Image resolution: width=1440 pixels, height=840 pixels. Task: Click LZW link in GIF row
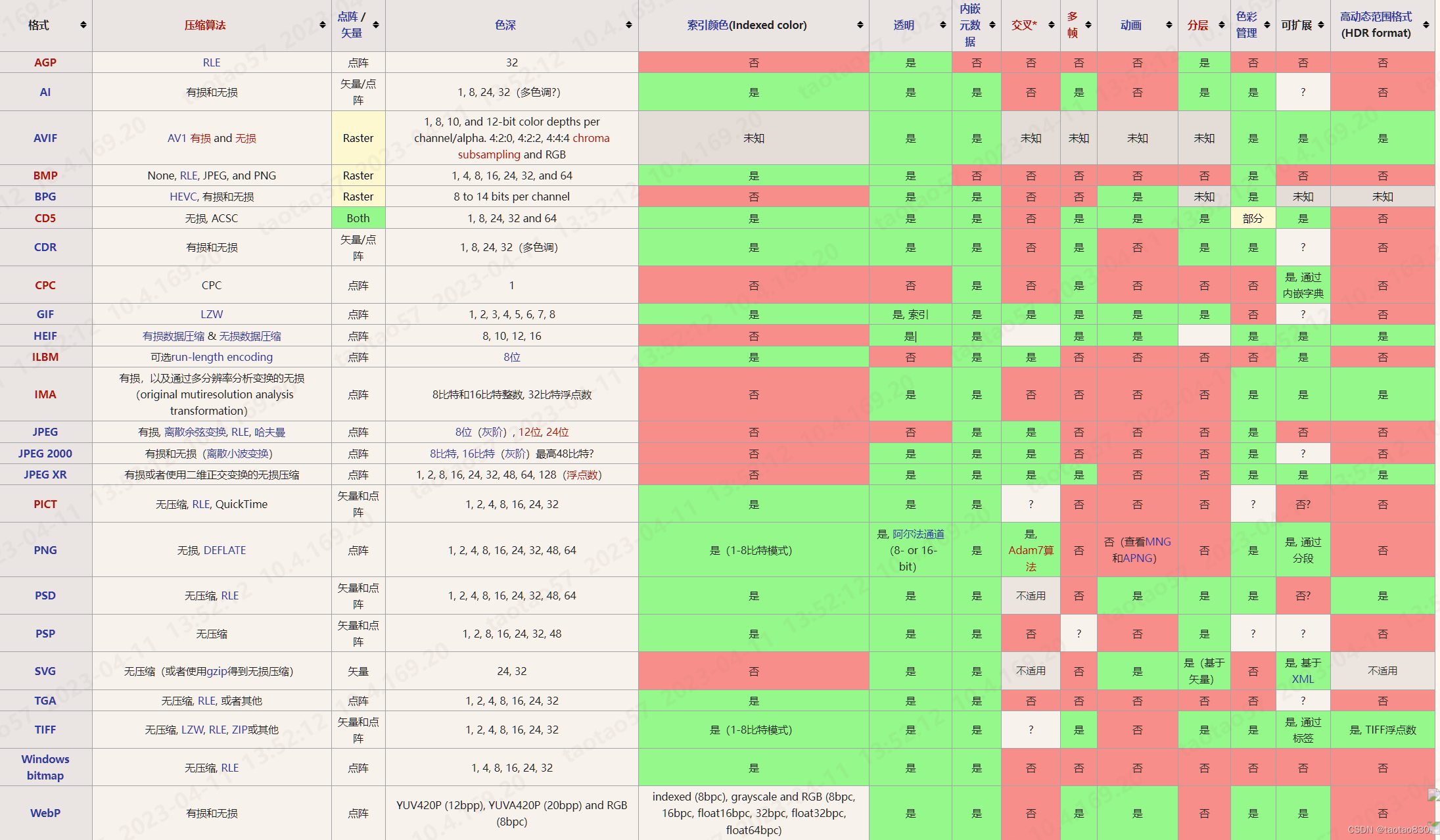[211, 314]
